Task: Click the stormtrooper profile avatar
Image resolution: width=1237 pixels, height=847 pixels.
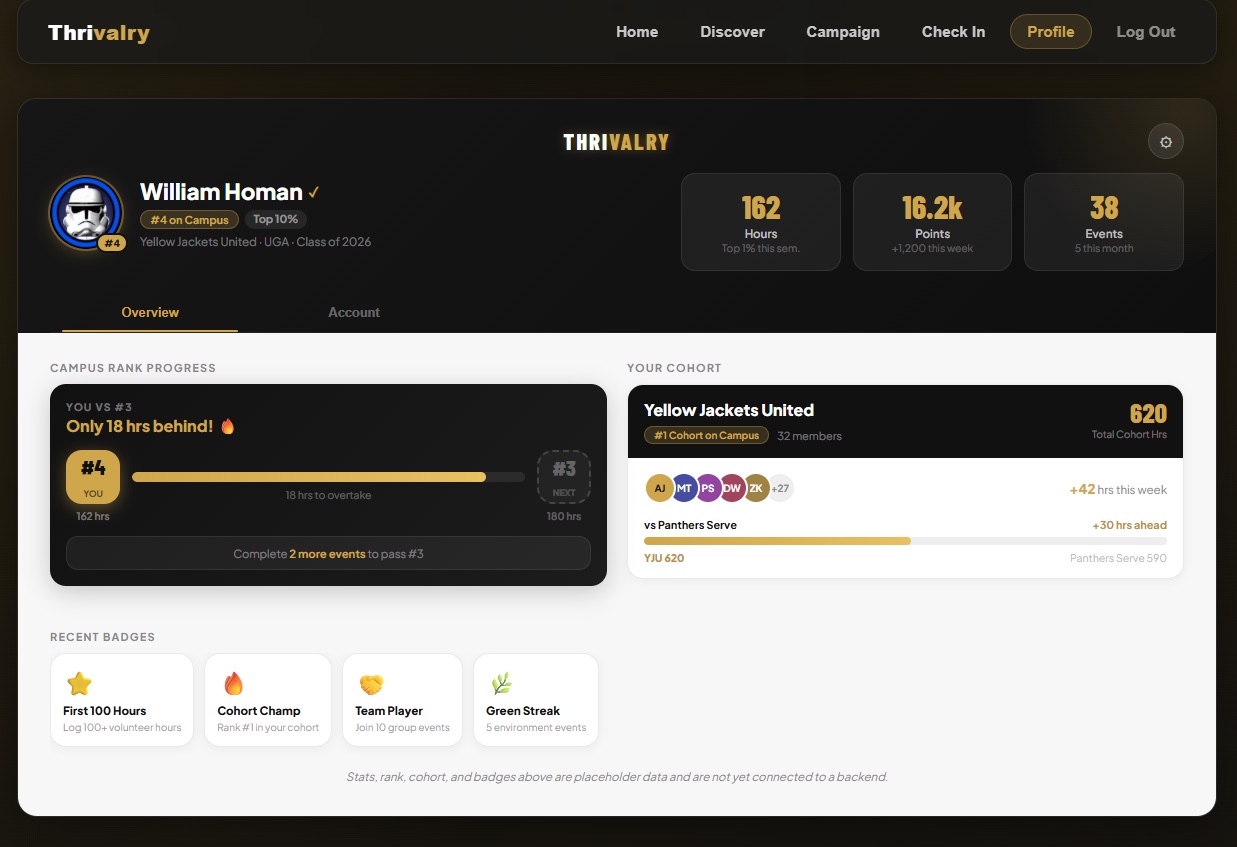Action: 86,212
